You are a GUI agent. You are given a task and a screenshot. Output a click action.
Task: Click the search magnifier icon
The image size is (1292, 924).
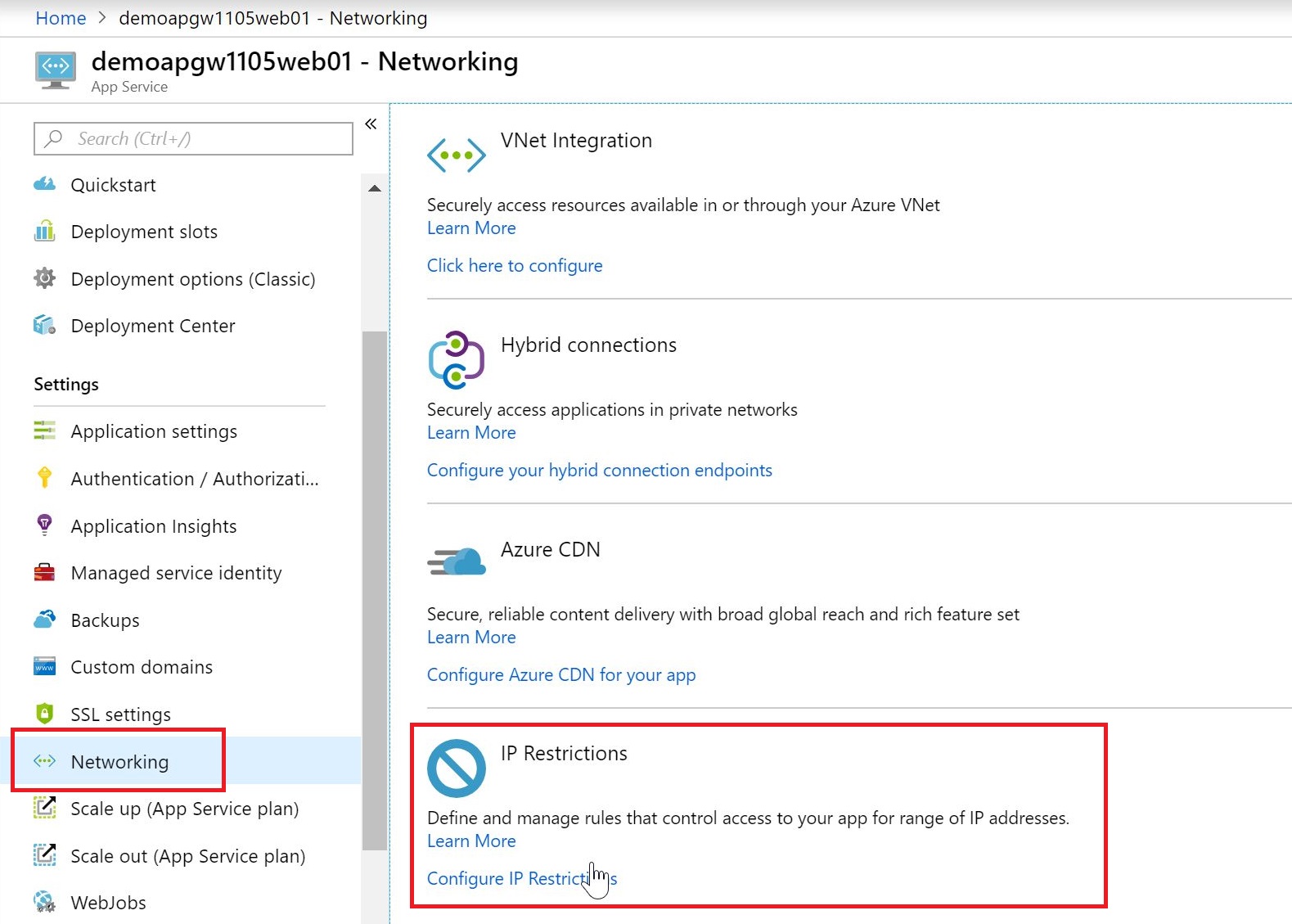(54, 138)
